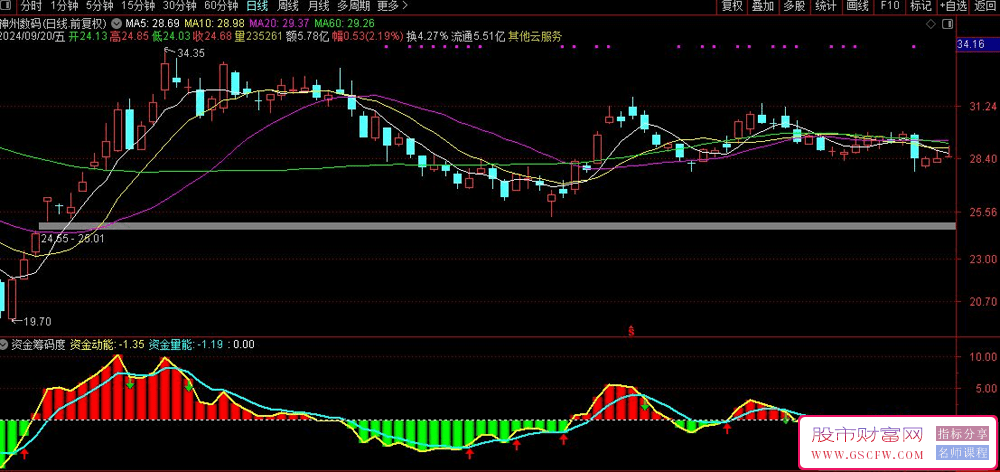Click the gray horizontal gap zone bar
Image resolution: width=1000 pixels, height=472 pixels.
pos(497,226)
